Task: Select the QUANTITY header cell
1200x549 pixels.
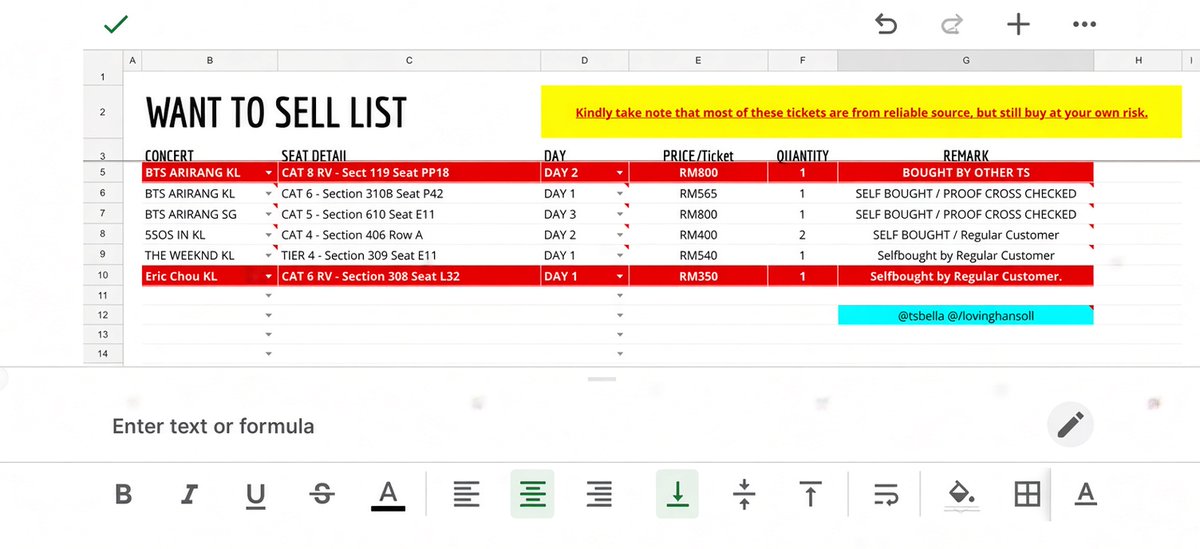Action: pyautogui.click(x=803, y=156)
